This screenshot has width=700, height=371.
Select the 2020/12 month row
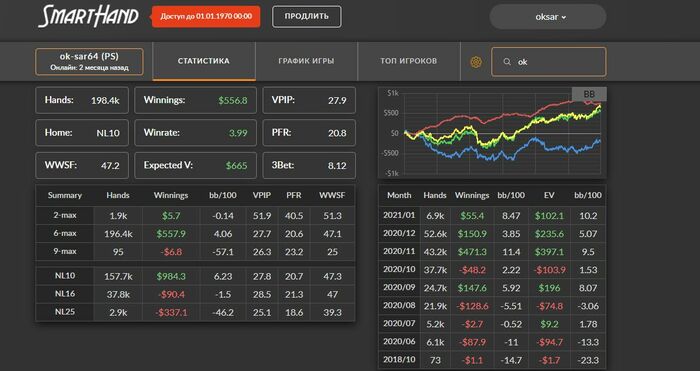coord(492,233)
